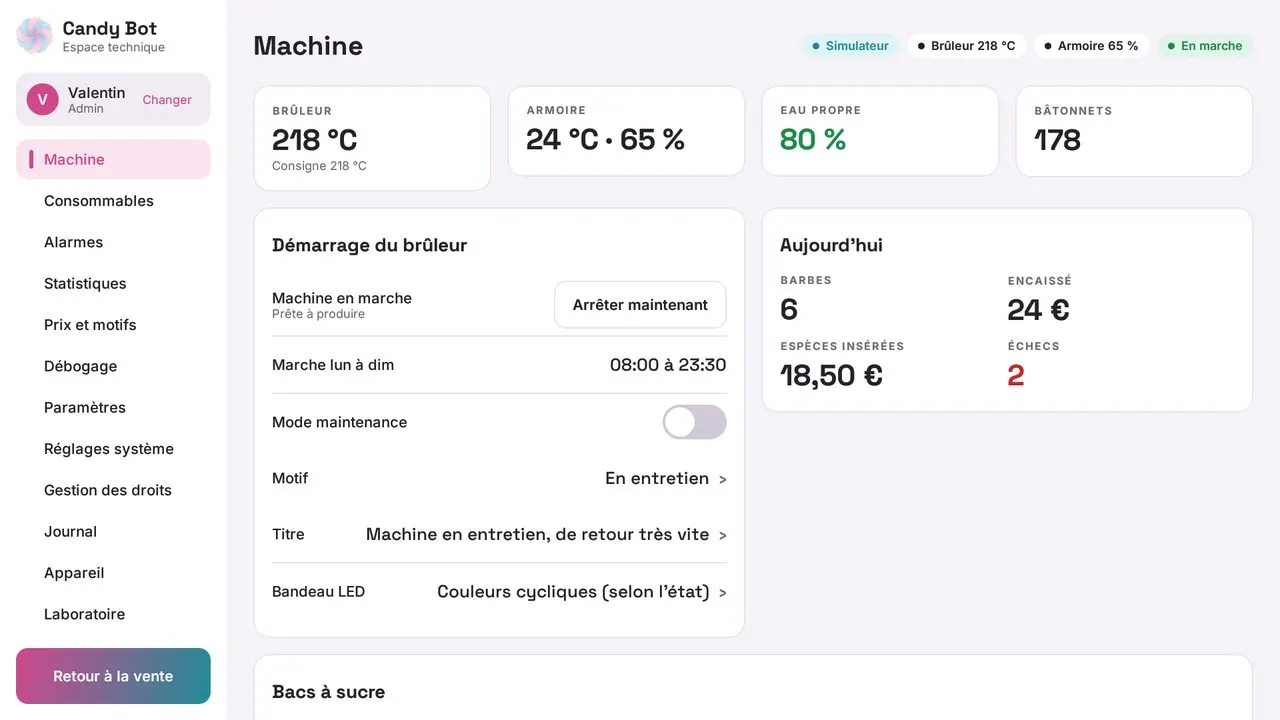Viewport: 1280px width, 720px height.
Task: Click the Candy Bot swirl logo
Action: point(35,36)
